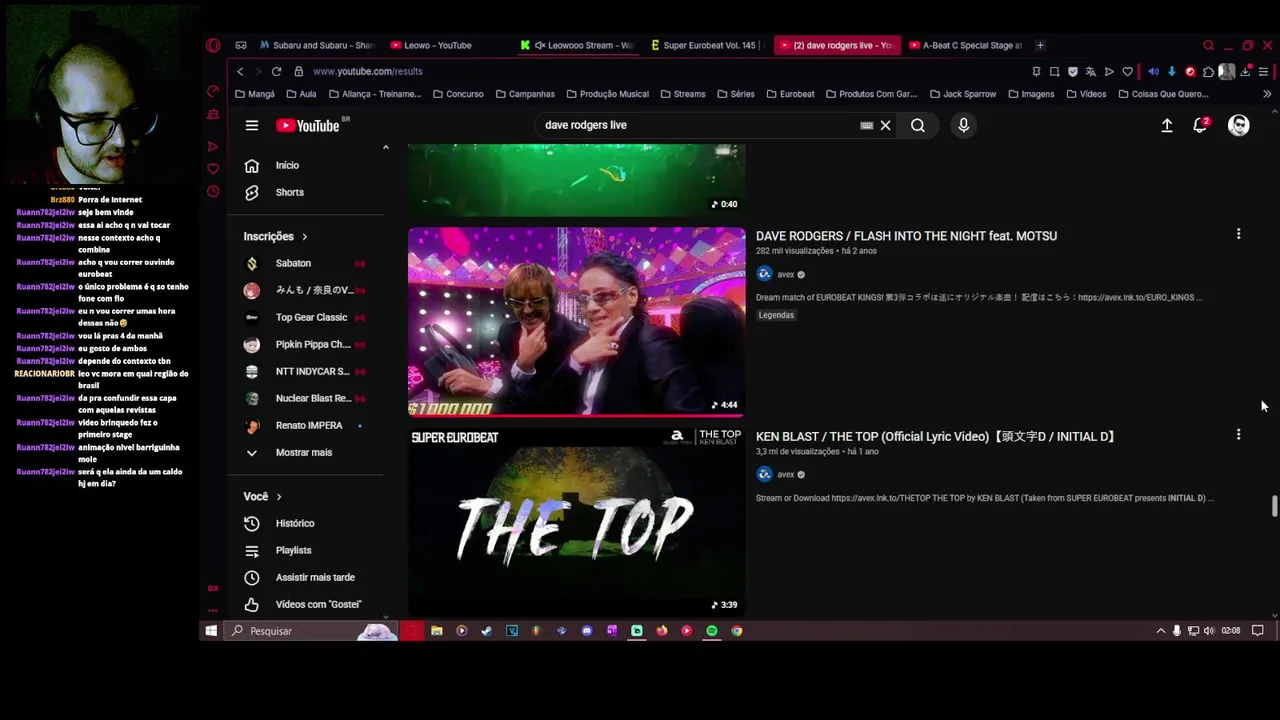Open Renato IMPERA subscription channel
Viewport: 1280px width, 720px height.
[311, 425]
